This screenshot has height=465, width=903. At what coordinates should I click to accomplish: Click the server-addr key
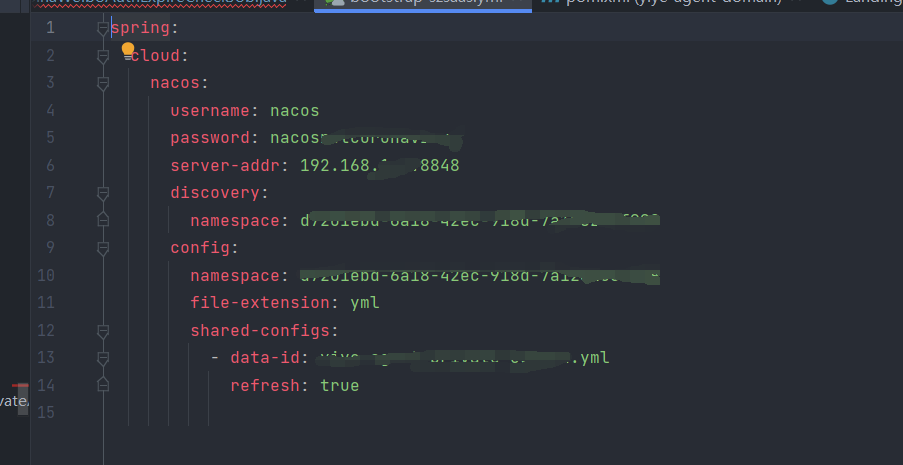[x=225, y=165]
